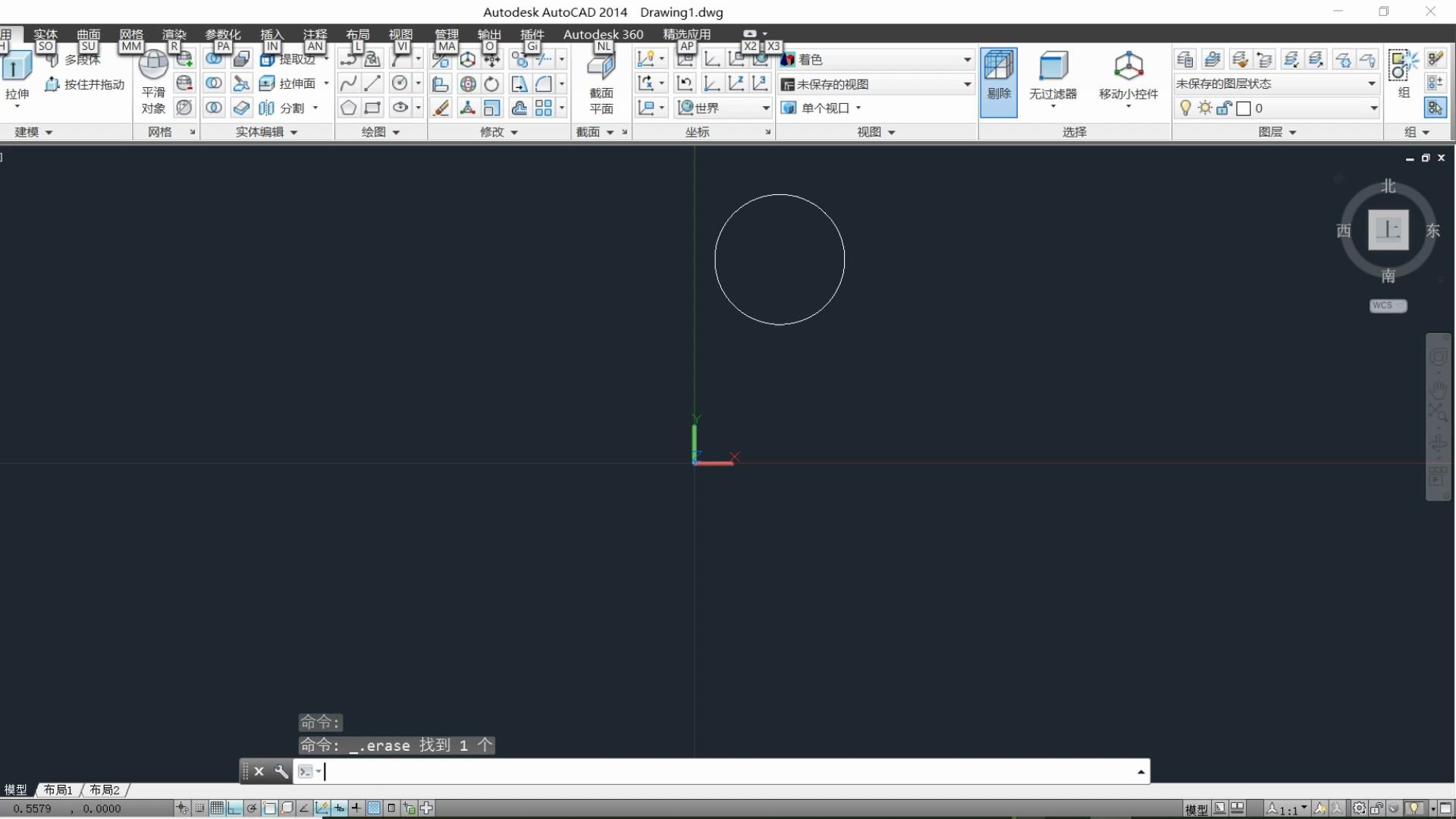Click the Section Plane button
Viewport: 1456px width, 819px height.
tap(601, 82)
